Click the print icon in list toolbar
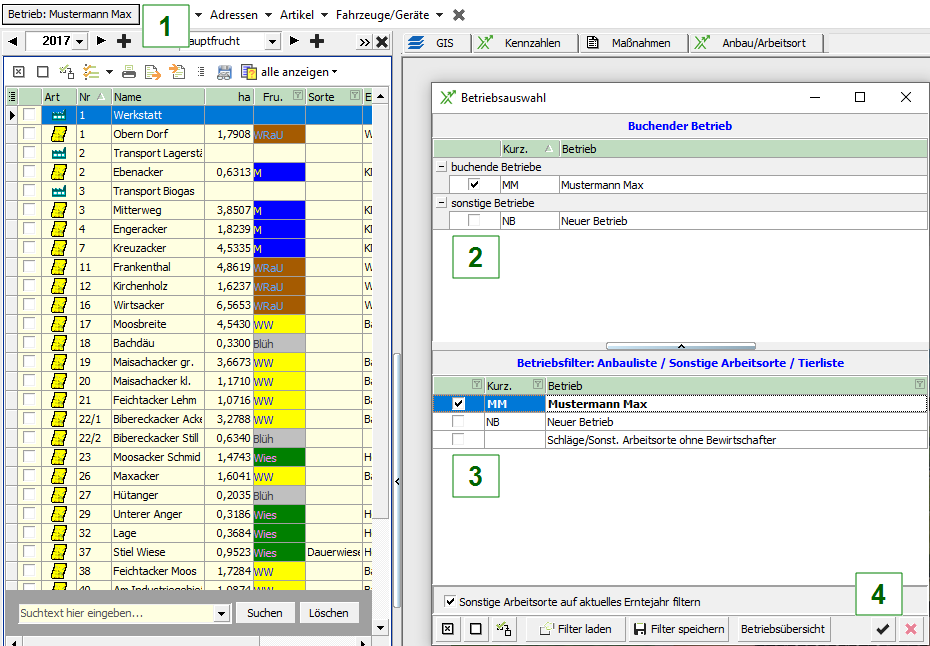Viewport: 930px width, 646px height. pyautogui.click(x=129, y=72)
